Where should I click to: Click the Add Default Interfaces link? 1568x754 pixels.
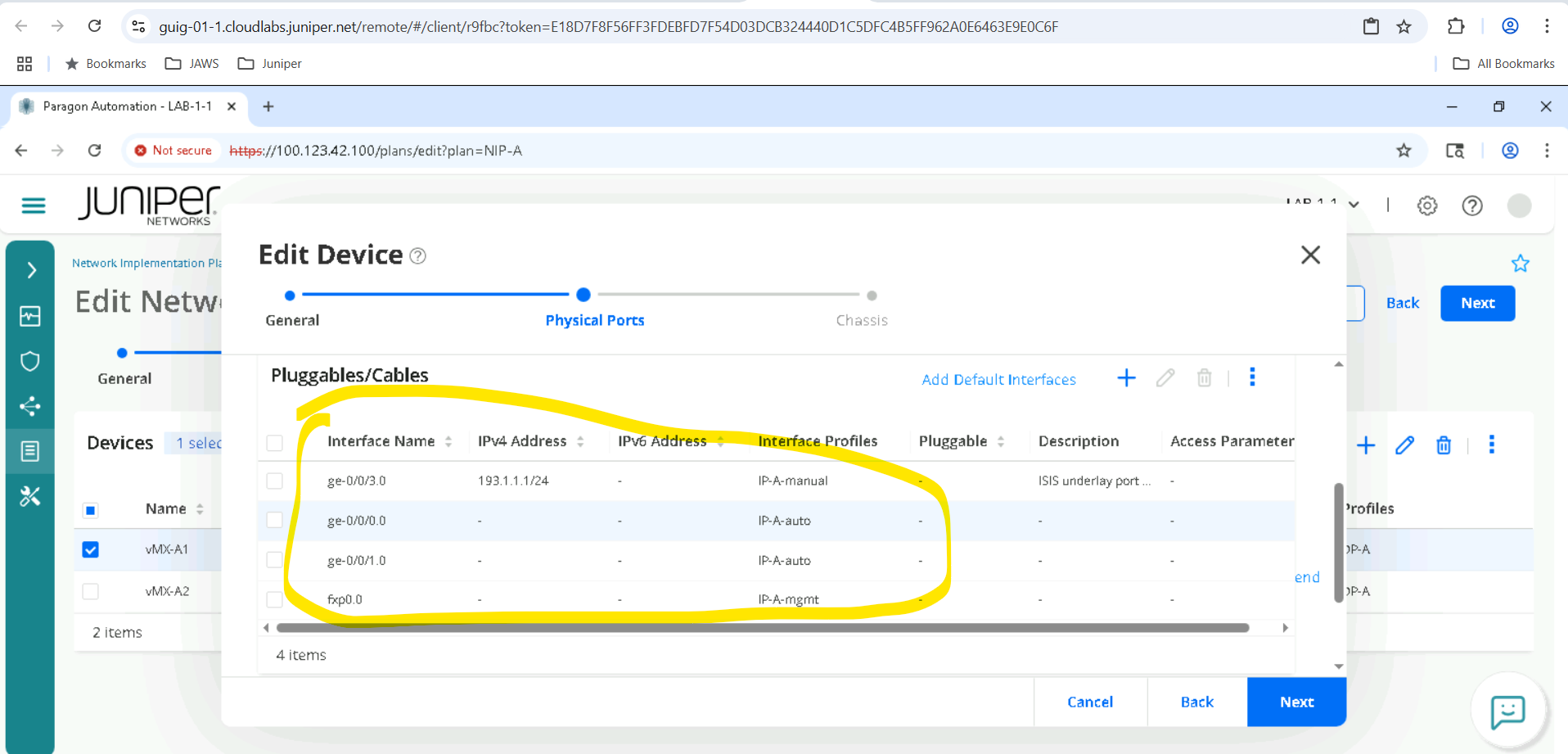pos(998,380)
